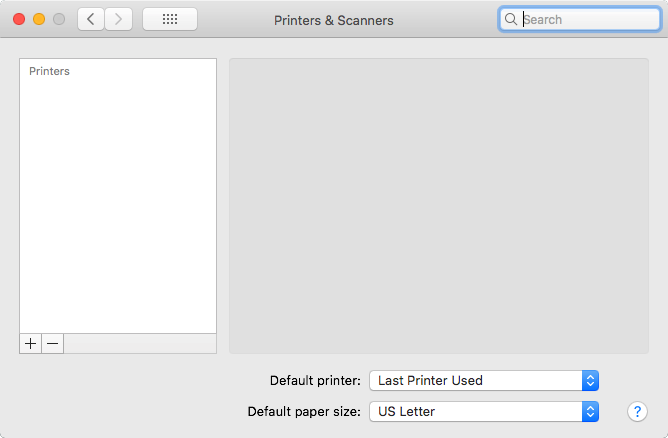Click the remove printer minus button
The width and height of the screenshot is (668, 438).
(x=53, y=343)
